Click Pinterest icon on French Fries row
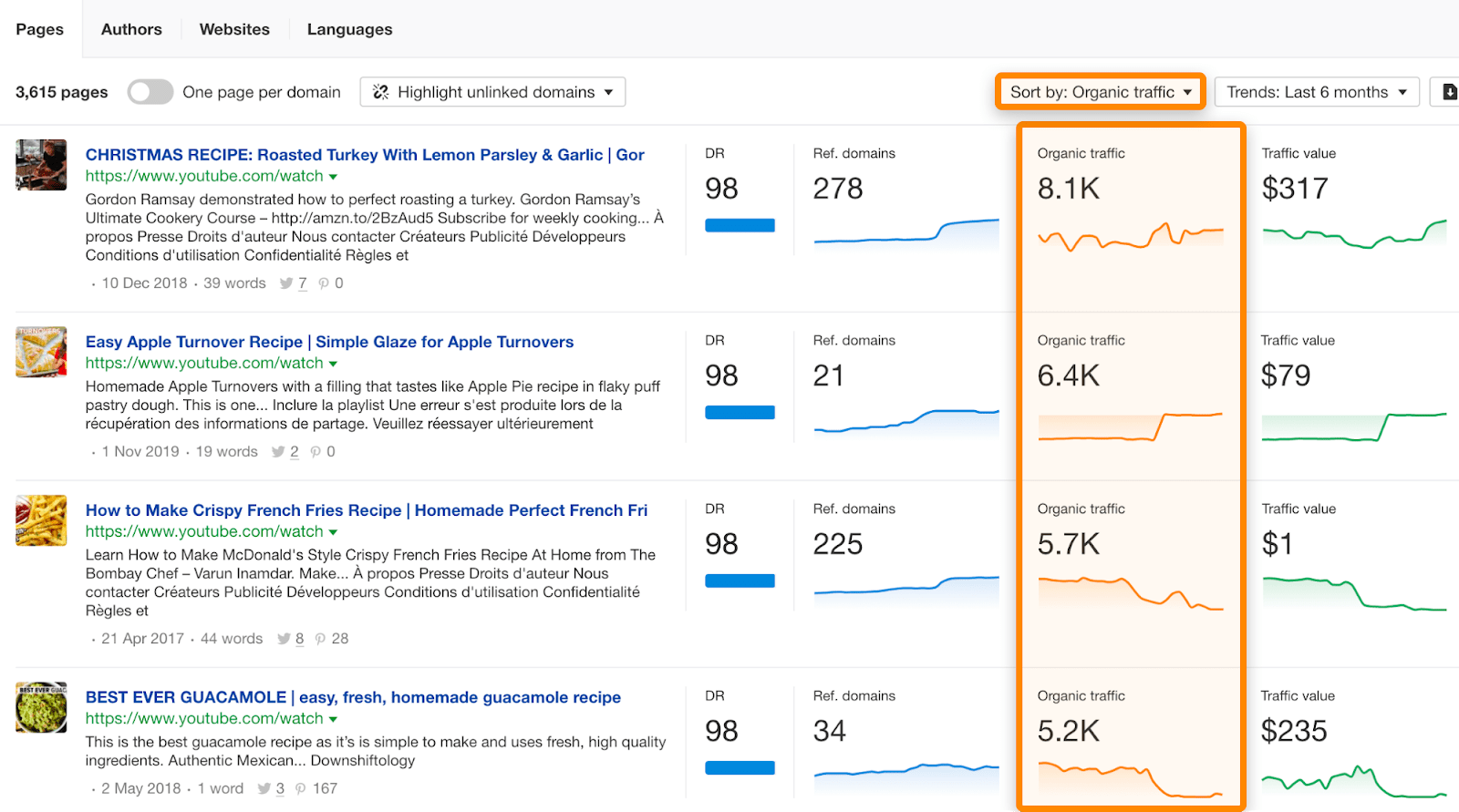The width and height of the screenshot is (1459, 812). click(320, 639)
